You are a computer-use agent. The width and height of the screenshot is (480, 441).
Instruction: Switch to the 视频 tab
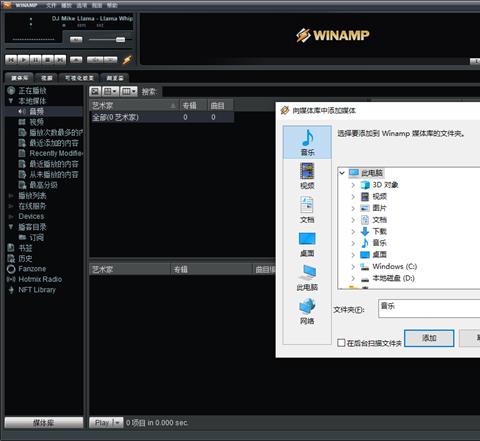[x=47, y=78]
